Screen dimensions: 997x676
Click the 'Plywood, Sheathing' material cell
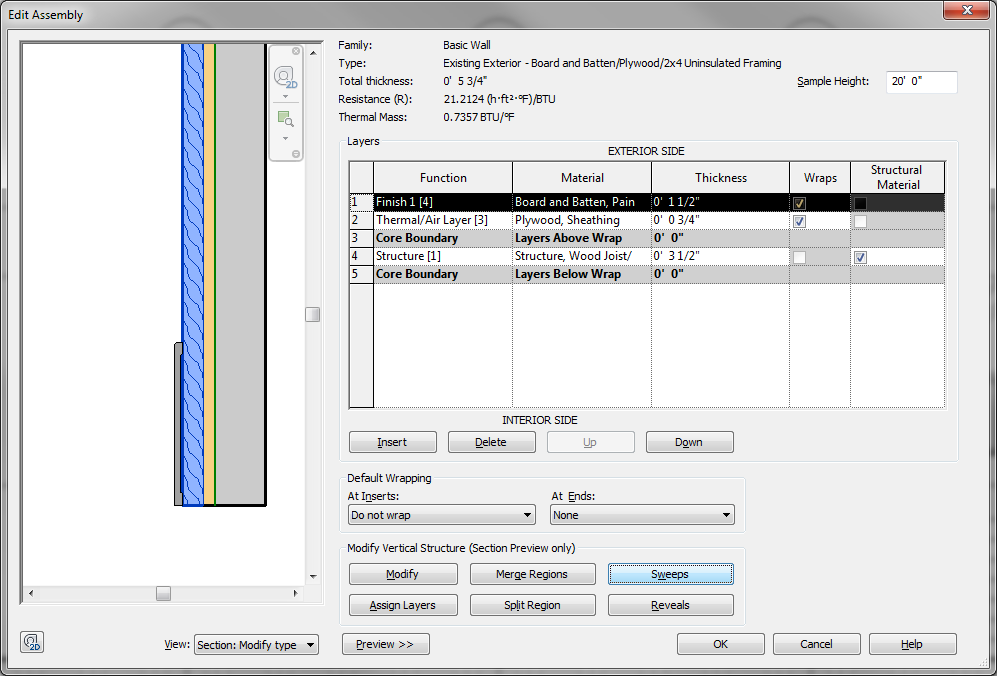tap(582, 220)
